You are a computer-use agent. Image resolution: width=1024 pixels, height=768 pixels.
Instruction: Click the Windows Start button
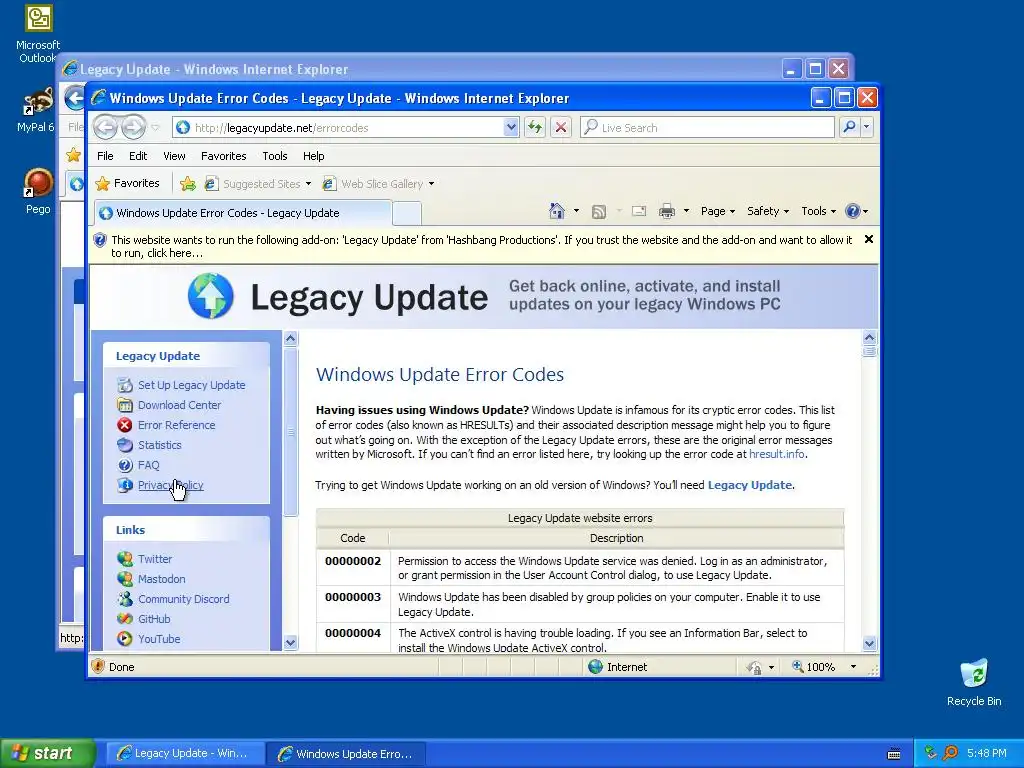coord(48,753)
